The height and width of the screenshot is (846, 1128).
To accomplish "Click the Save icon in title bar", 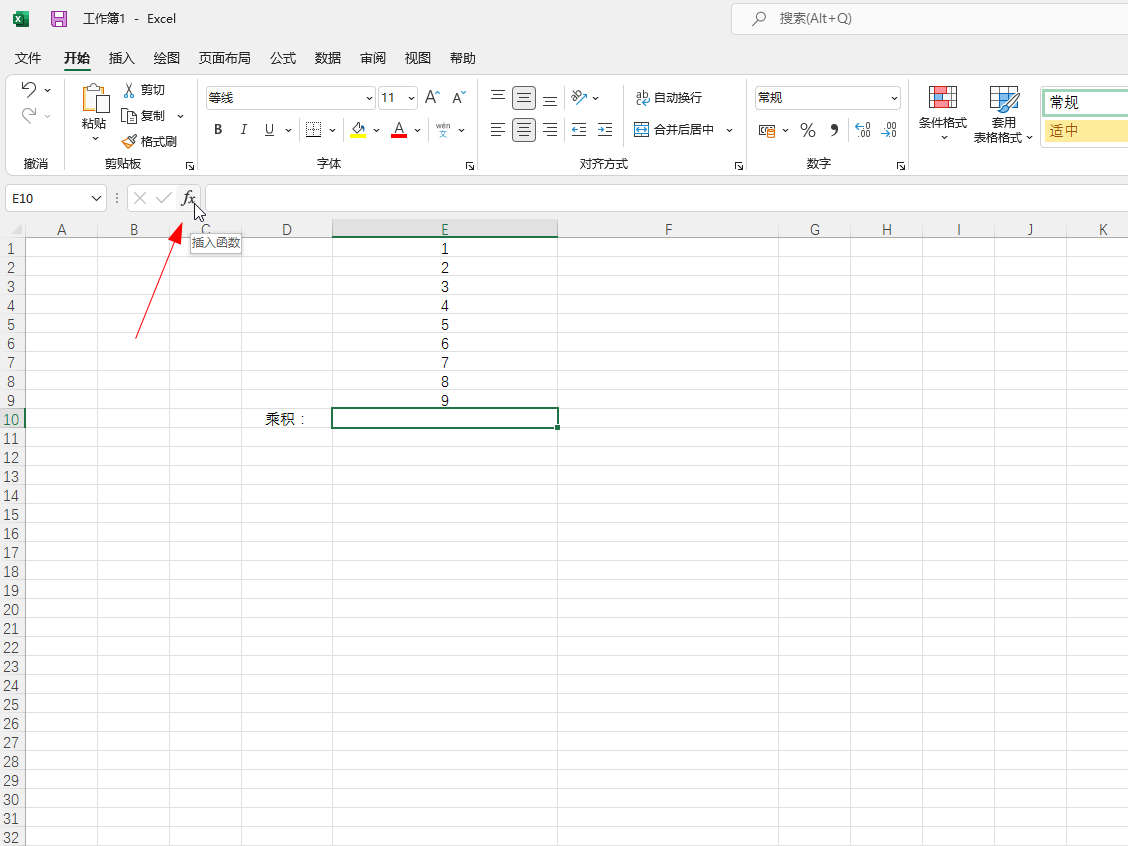I will [59, 19].
